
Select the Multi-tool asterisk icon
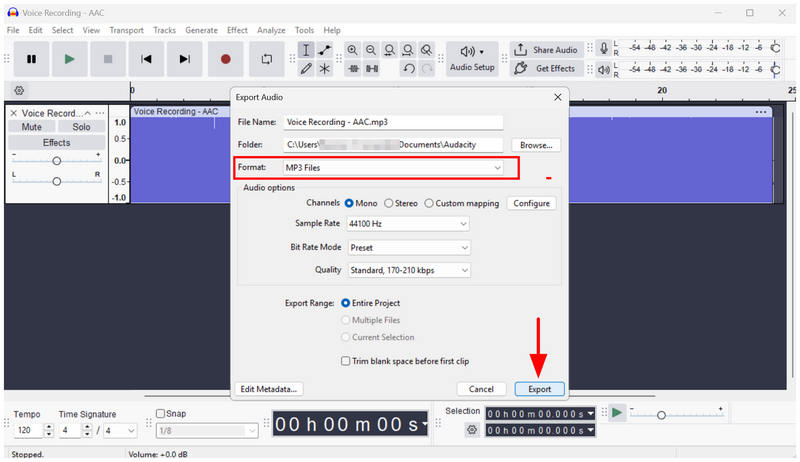(324, 68)
